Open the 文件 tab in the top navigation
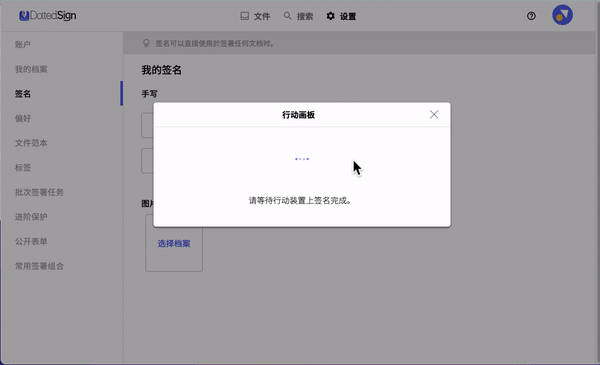600x365 pixels. [255, 16]
